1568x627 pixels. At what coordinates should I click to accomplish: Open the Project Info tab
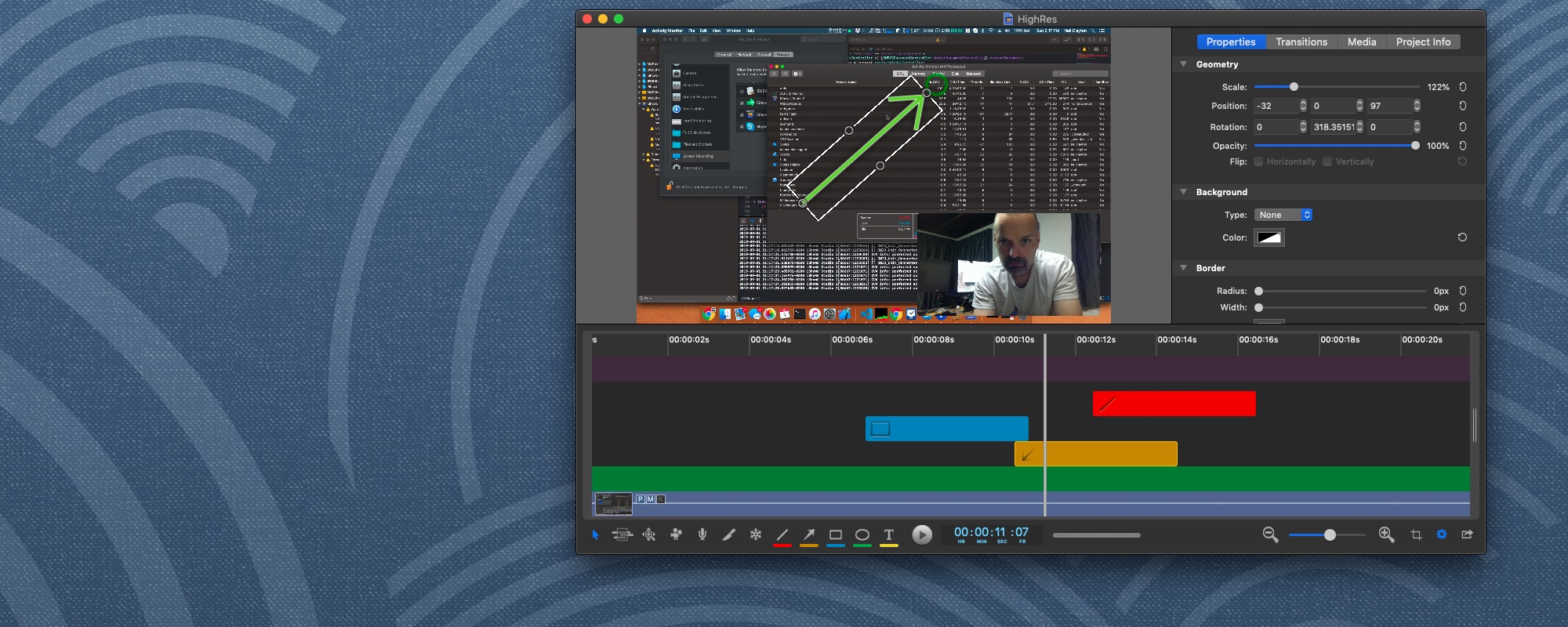coord(1423,42)
